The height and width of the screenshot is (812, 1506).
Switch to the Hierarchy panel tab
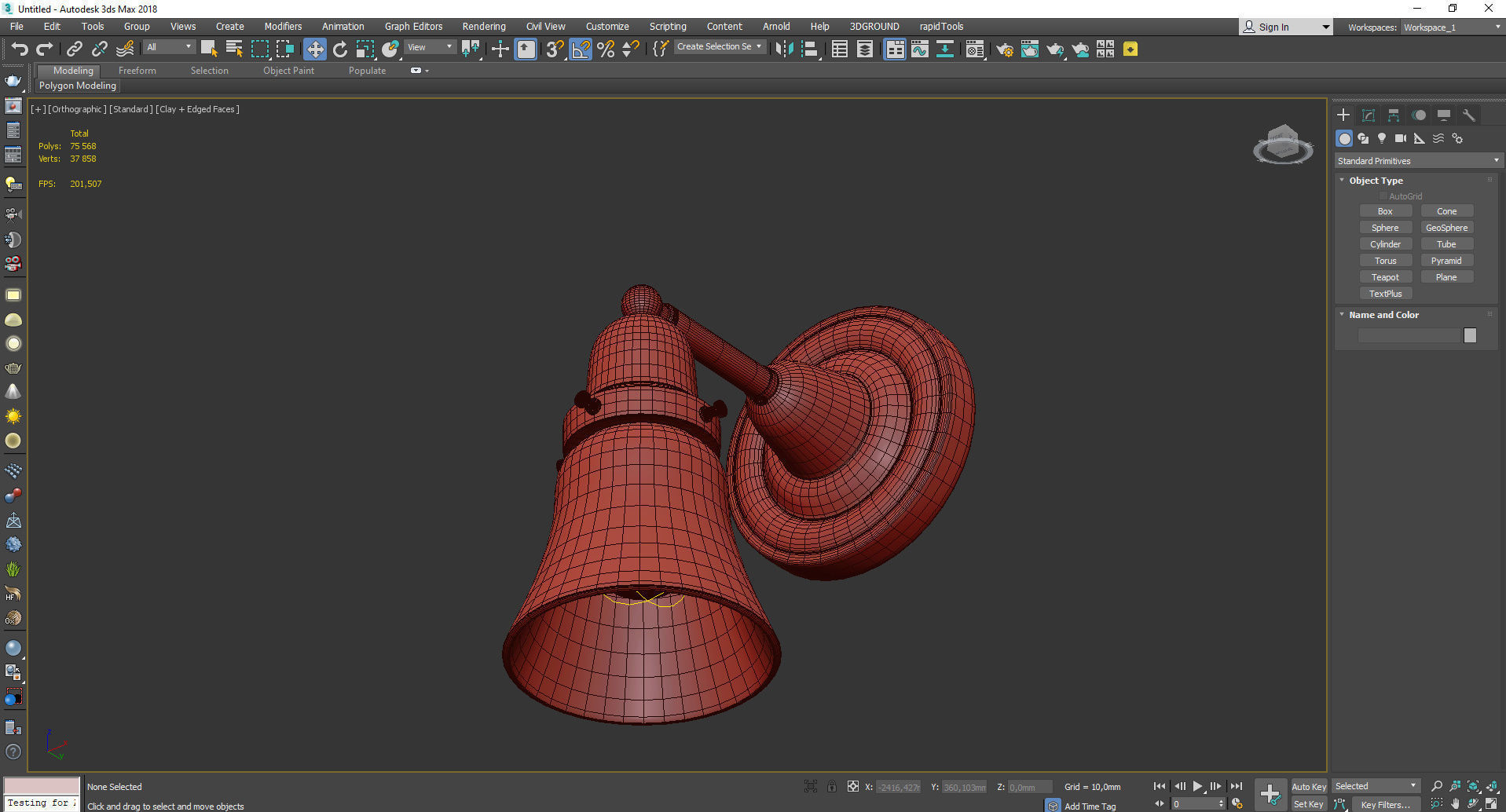pos(1394,115)
